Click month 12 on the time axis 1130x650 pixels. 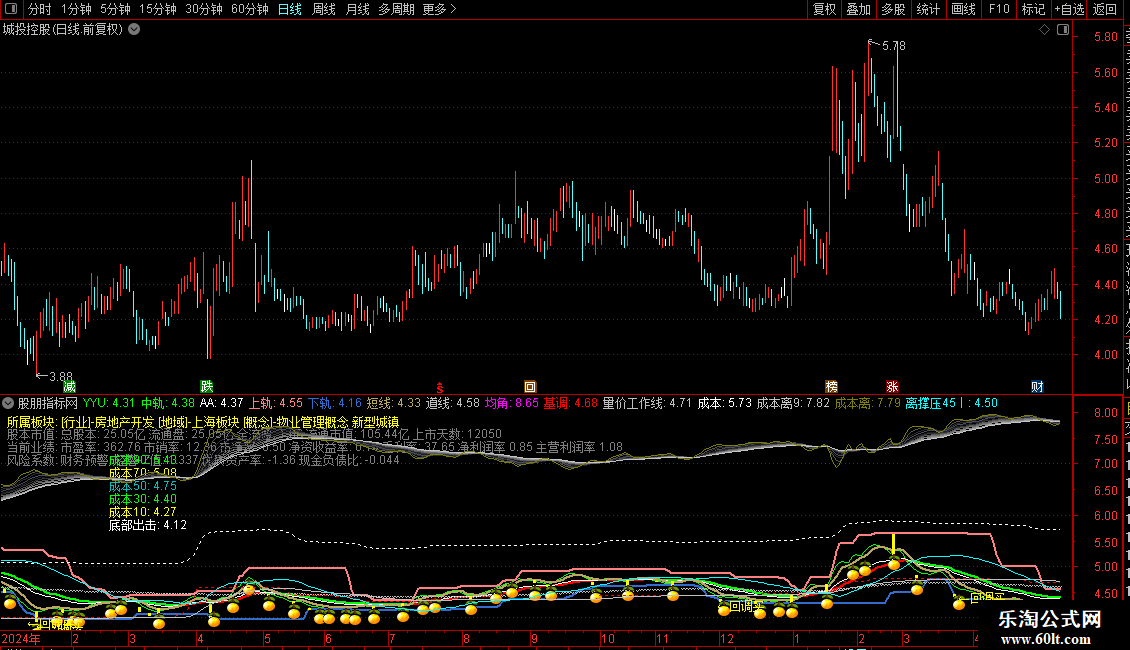[726, 638]
